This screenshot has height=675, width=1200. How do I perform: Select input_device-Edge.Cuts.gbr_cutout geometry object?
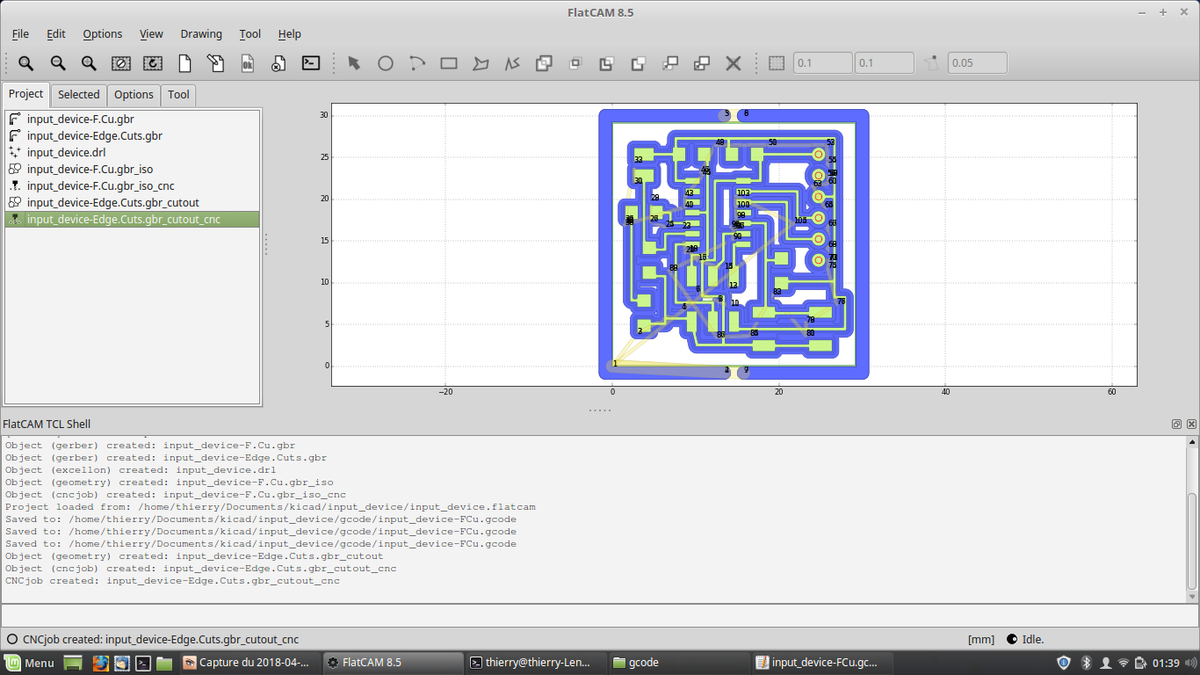132,202
